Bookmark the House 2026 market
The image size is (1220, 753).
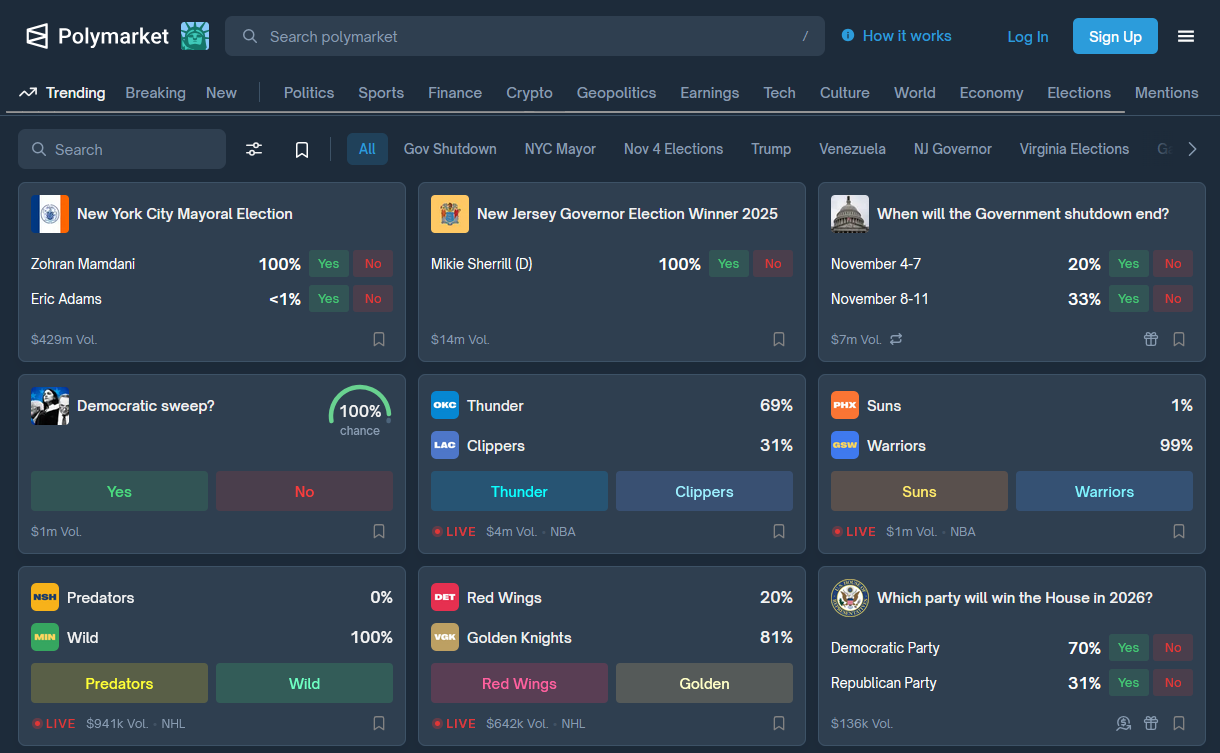click(x=1179, y=723)
